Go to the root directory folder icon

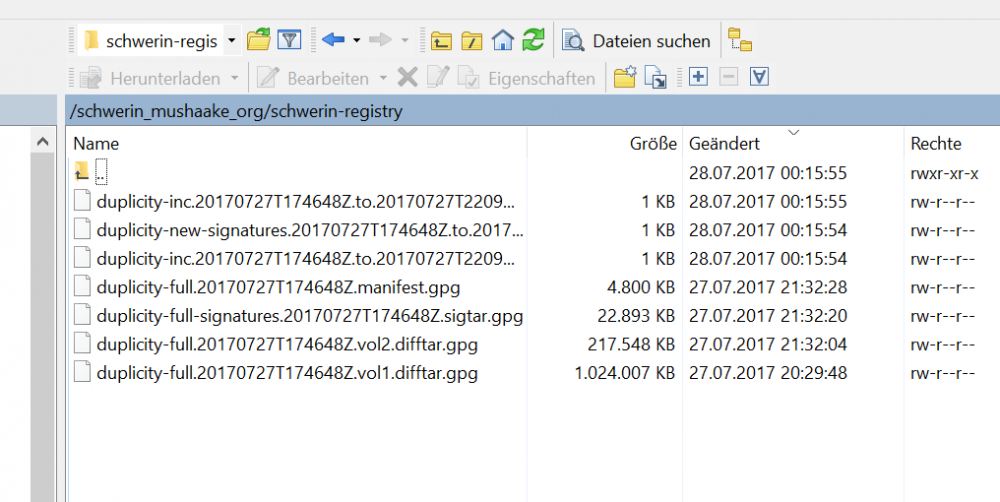click(x=471, y=41)
